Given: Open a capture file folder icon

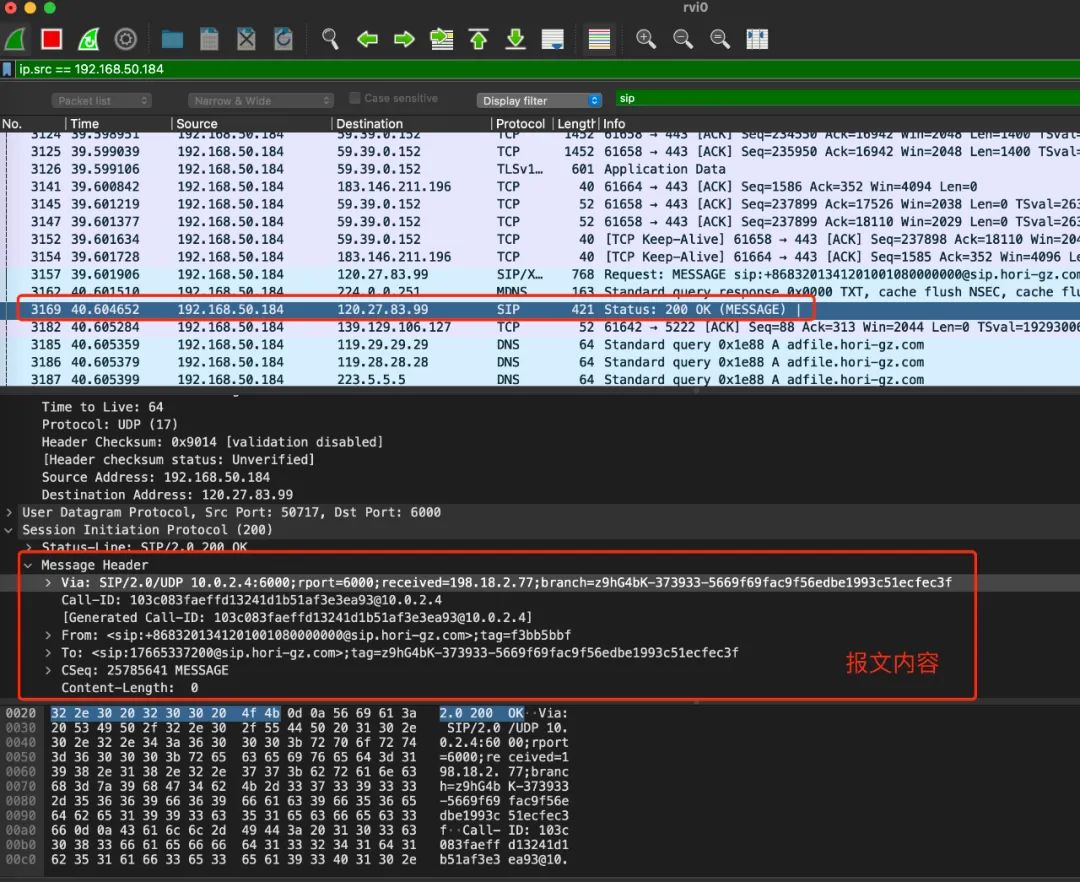Looking at the screenshot, I should (x=172, y=39).
